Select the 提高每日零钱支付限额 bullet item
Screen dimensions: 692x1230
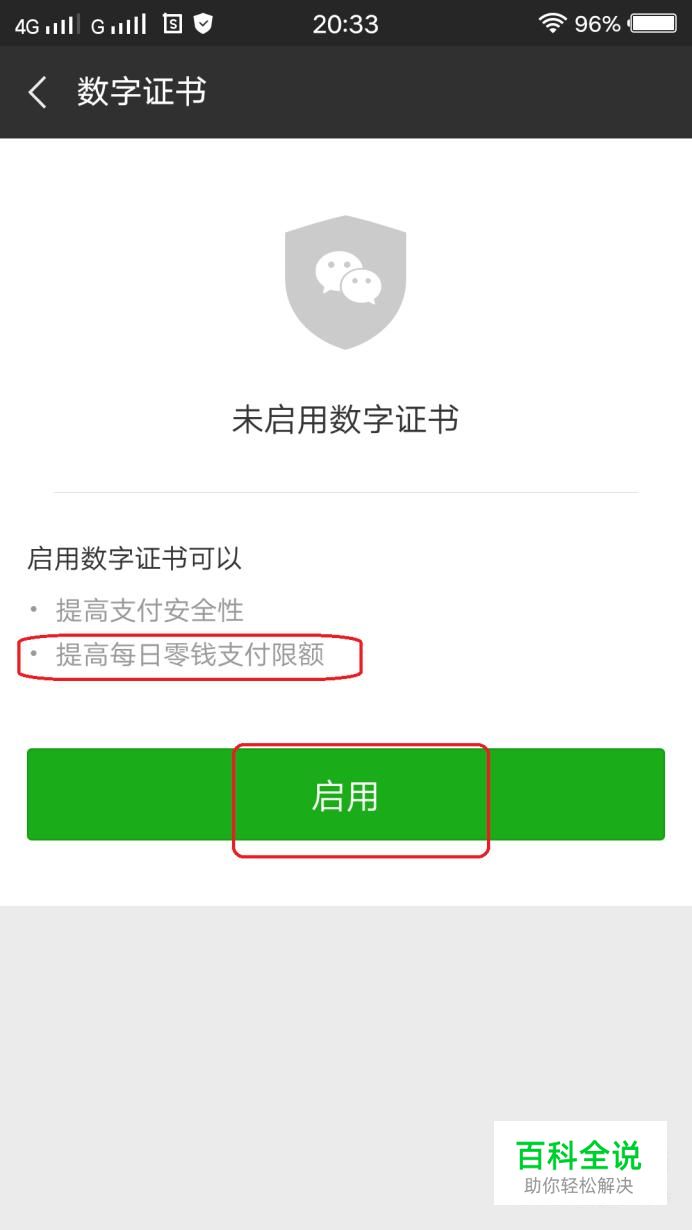pos(190,655)
